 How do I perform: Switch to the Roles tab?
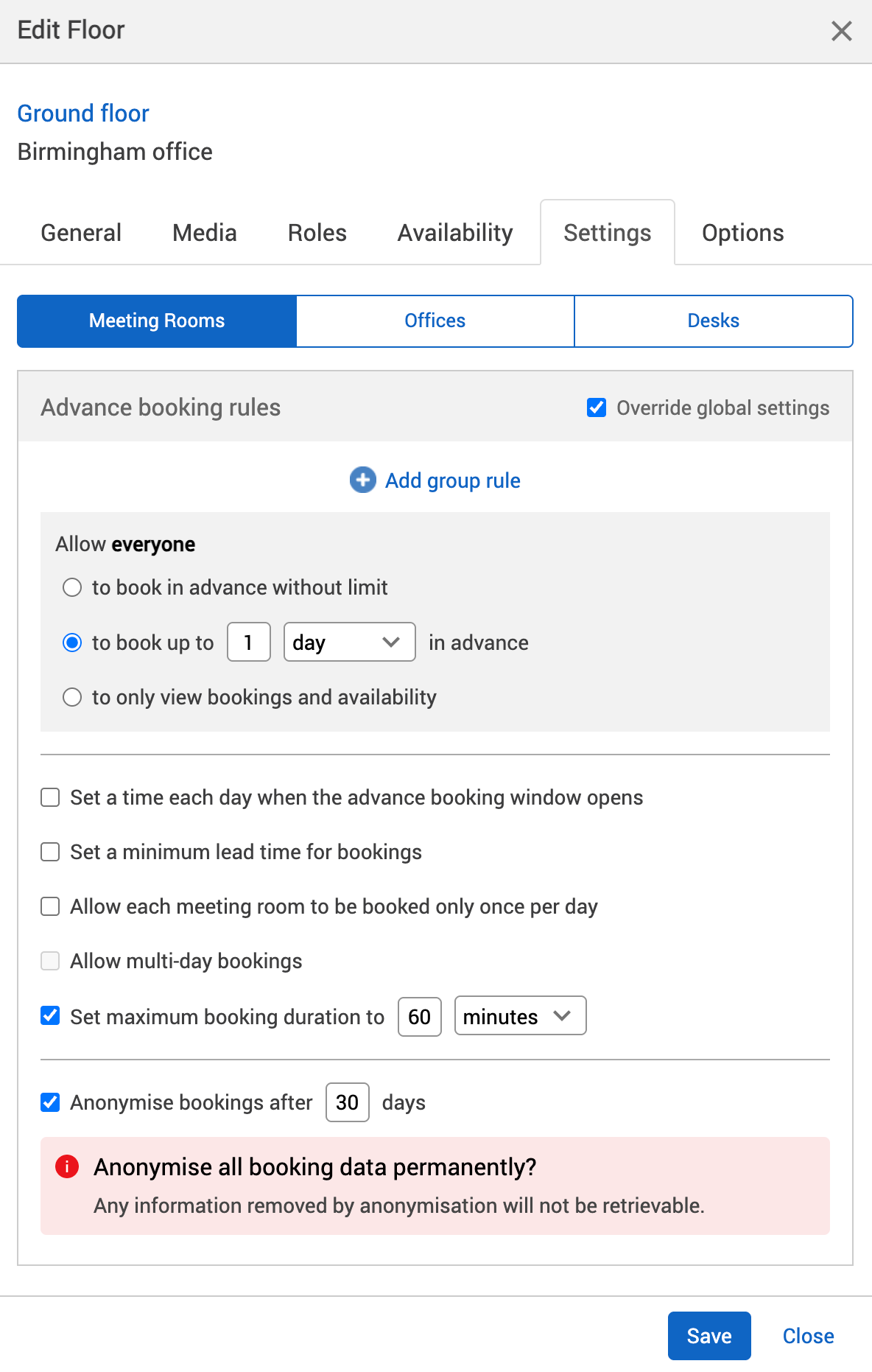[317, 233]
